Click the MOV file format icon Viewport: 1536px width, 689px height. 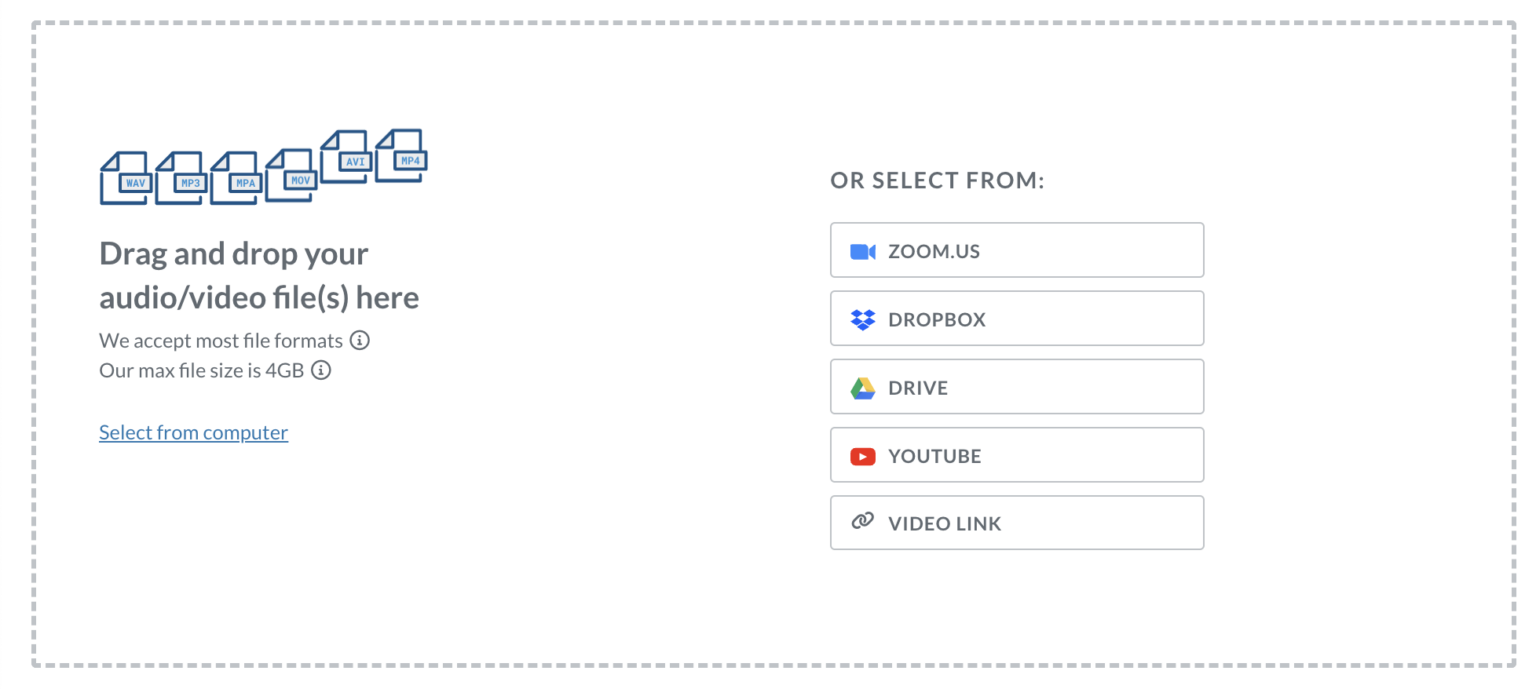coord(291,176)
